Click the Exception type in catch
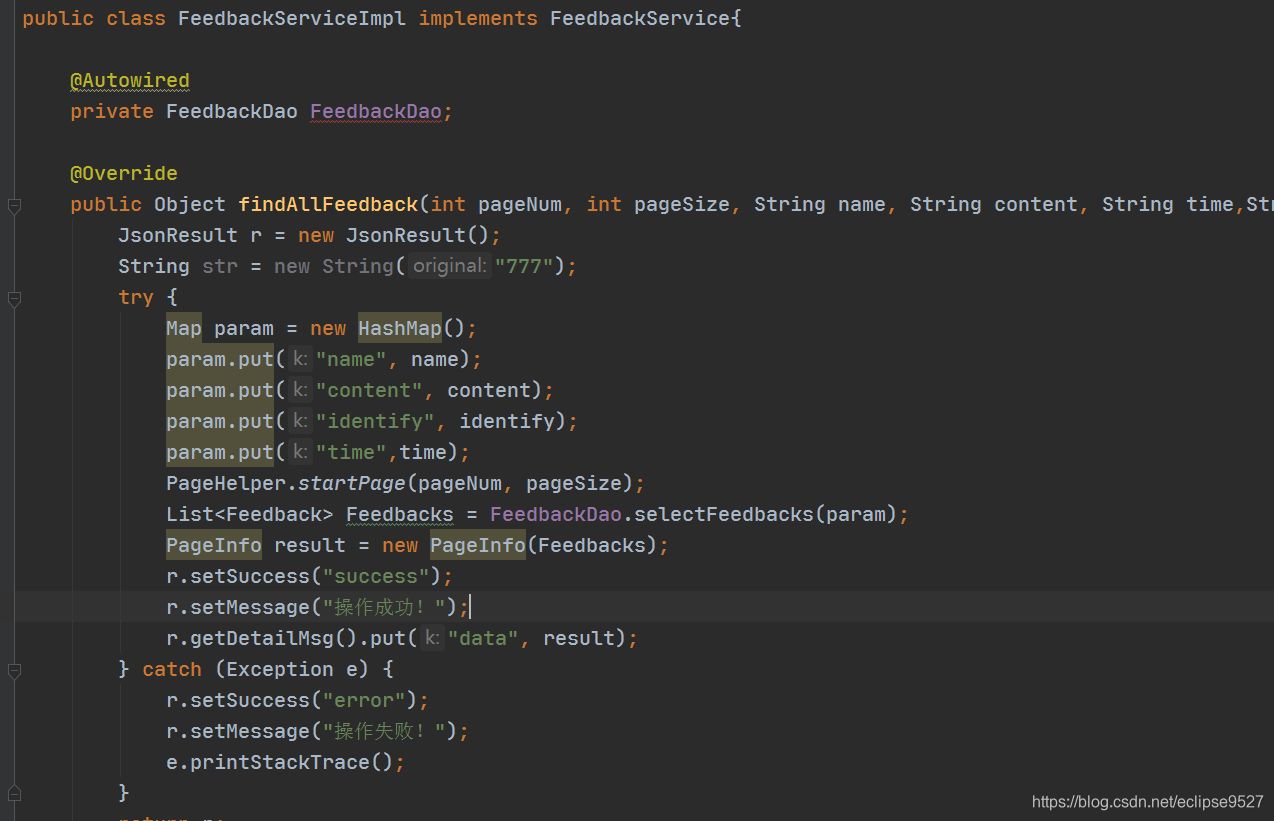This screenshot has height=821, width=1274. pos(280,669)
